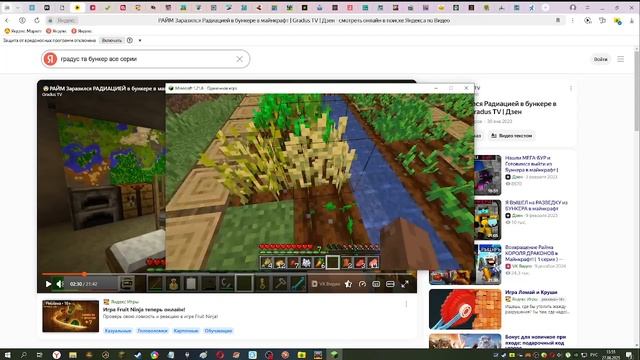Image resolution: width=640 pixels, height=360 pixels.
Task: Open Яндекс Маркет bookmark
Action: [x=23, y=31]
